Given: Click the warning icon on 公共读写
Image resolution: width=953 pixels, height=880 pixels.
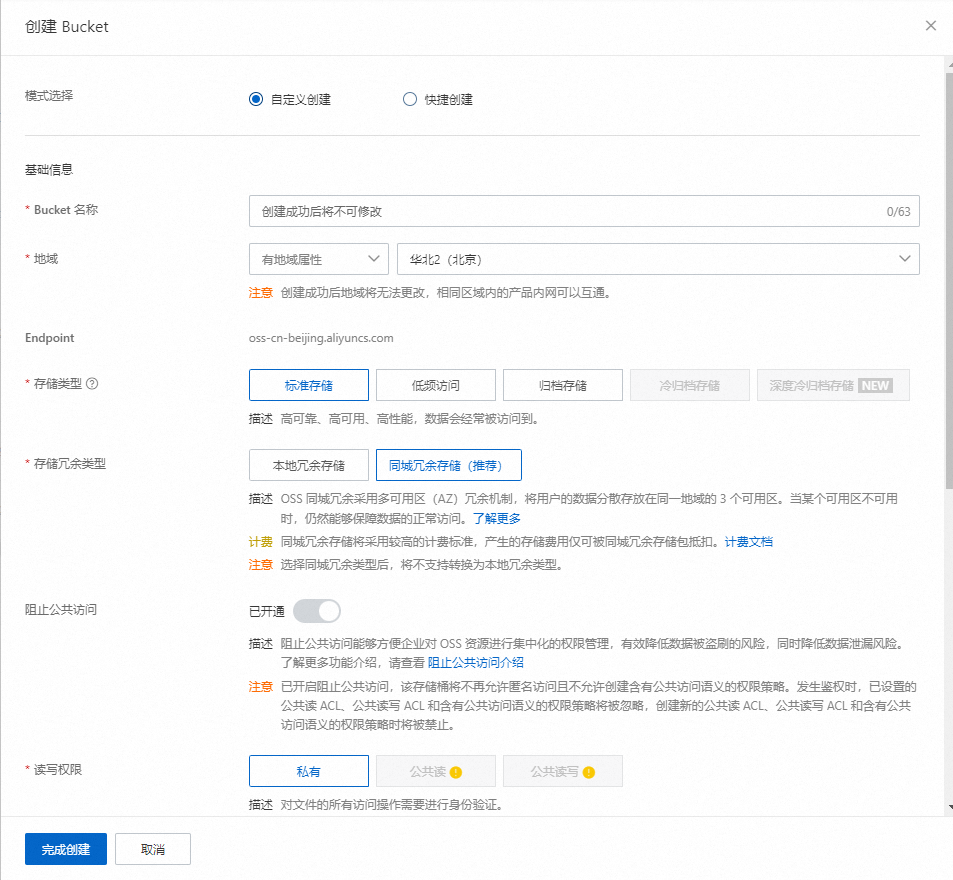Looking at the screenshot, I should (588, 772).
